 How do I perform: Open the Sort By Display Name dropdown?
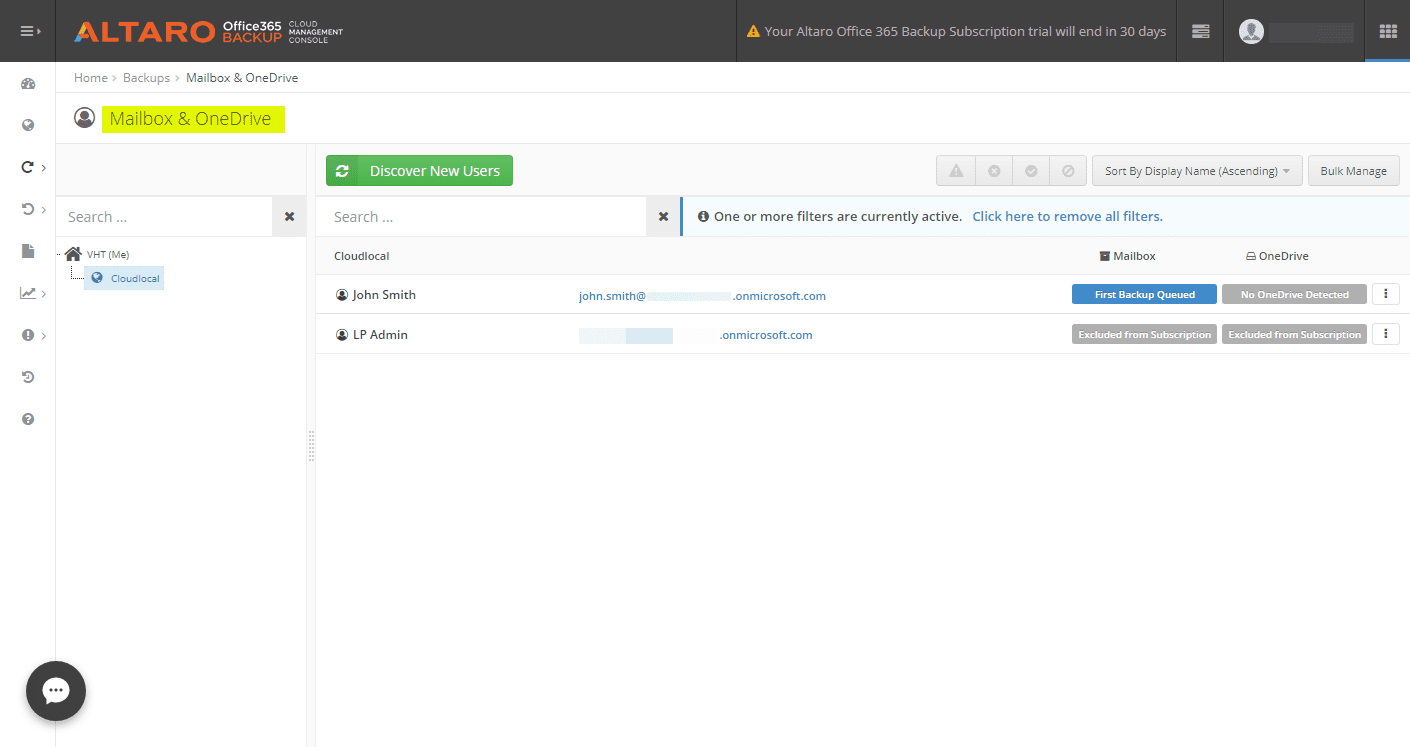(1197, 171)
